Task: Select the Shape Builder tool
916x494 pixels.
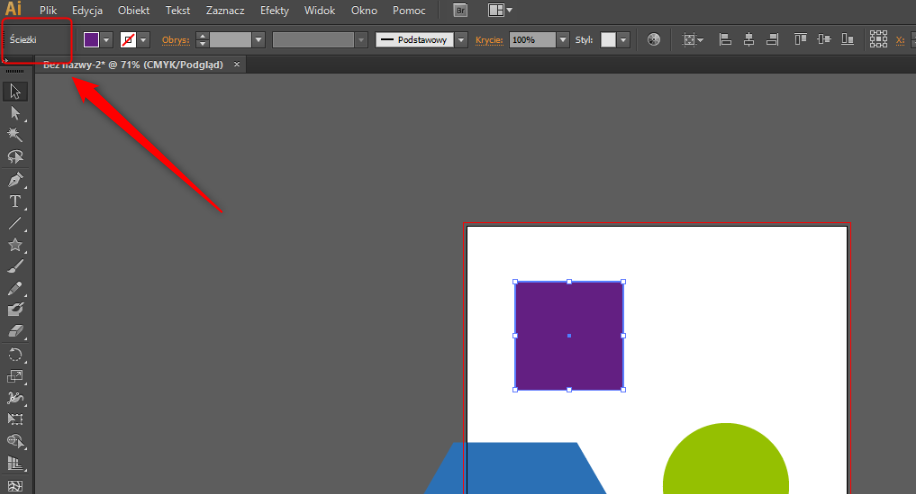Action: (x=15, y=441)
